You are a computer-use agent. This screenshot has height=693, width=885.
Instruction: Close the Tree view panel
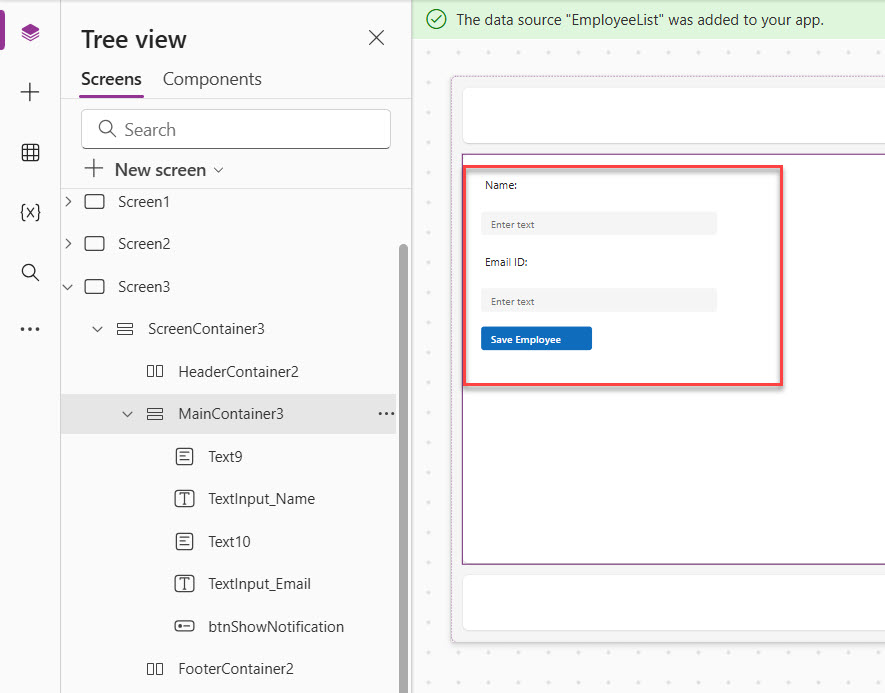pos(376,38)
